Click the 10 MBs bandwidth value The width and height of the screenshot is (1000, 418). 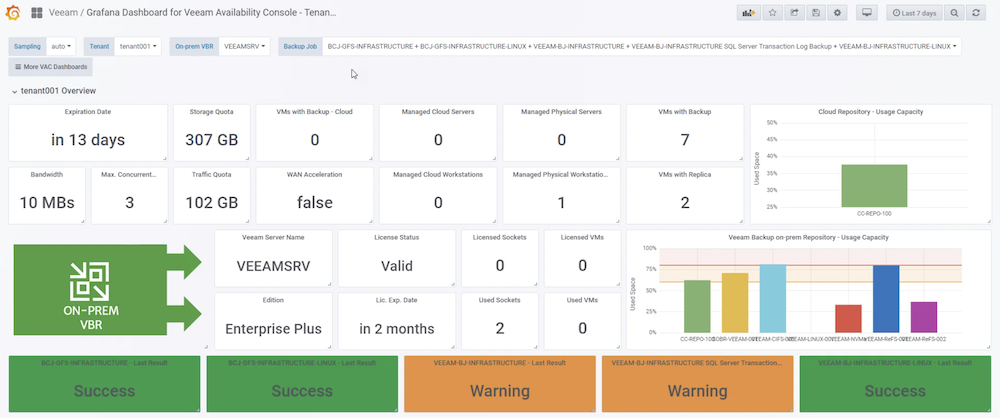coord(47,203)
